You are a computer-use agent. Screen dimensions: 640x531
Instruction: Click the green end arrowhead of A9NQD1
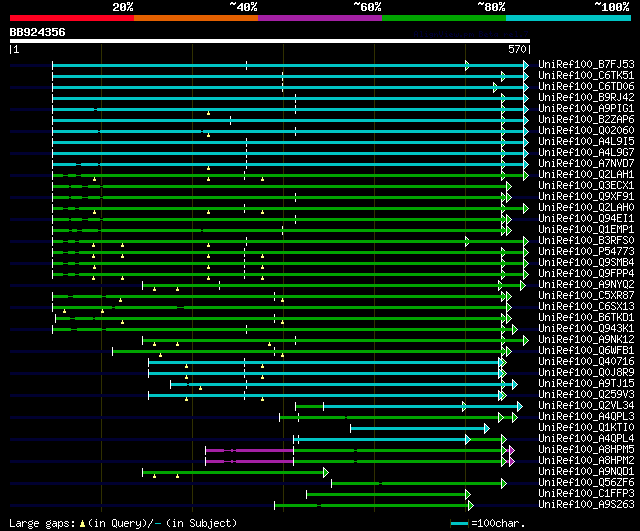coord(326,472)
